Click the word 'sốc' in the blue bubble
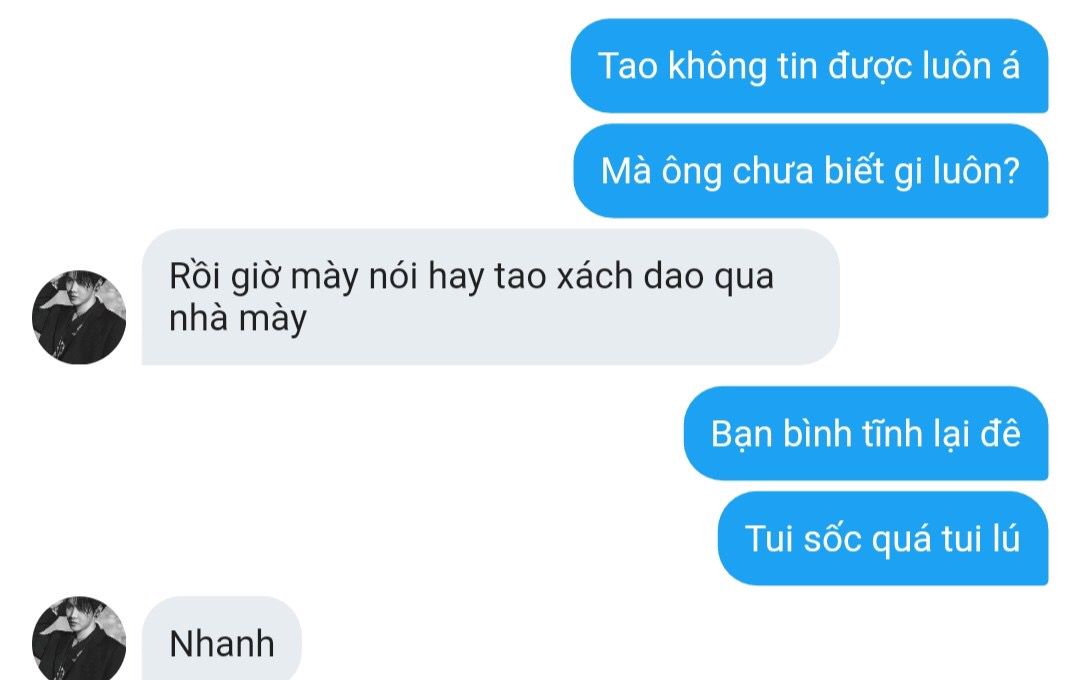This screenshot has height=680, width=1080. click(x=832, y=539)
